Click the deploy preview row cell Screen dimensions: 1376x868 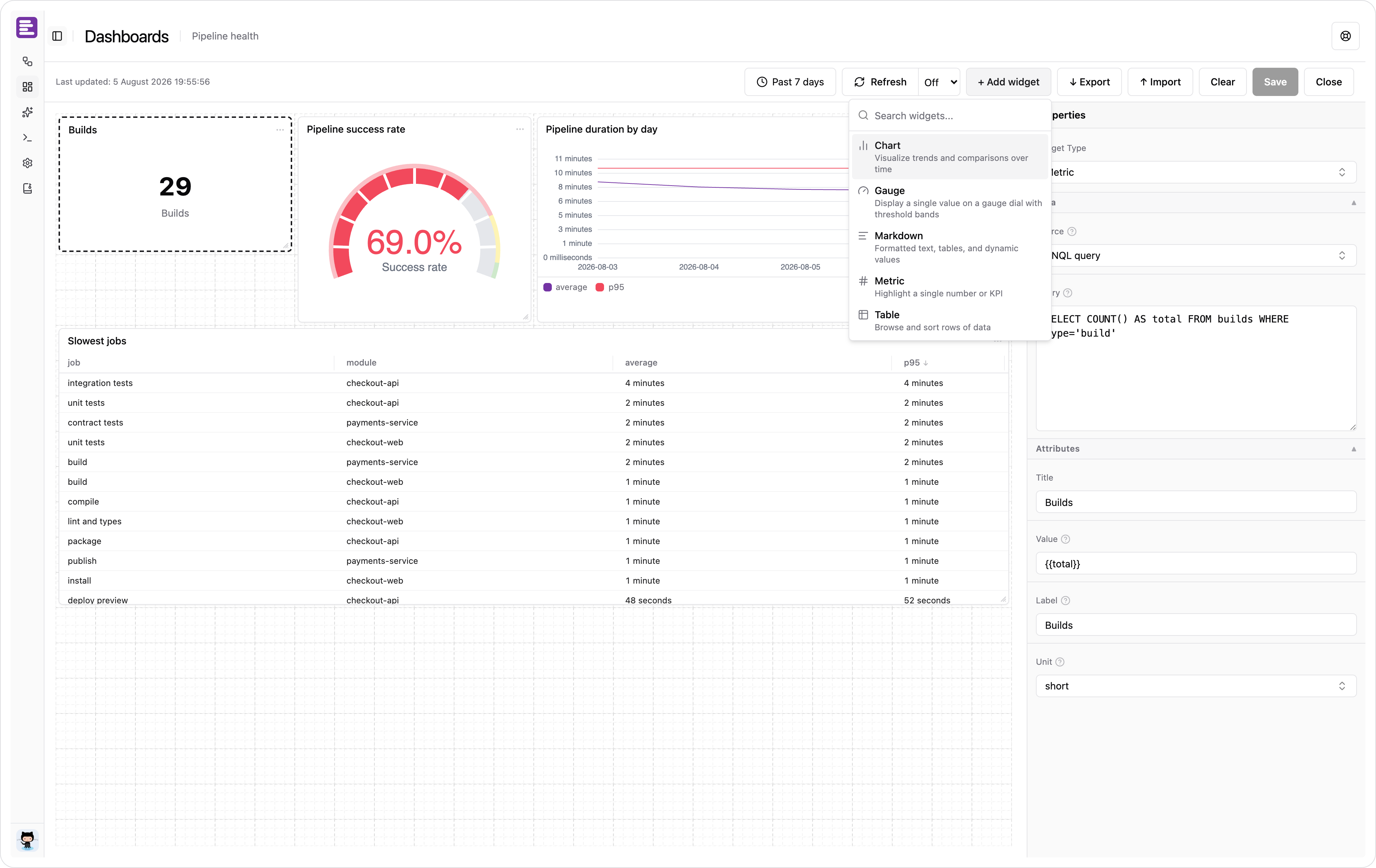[98, 600]
